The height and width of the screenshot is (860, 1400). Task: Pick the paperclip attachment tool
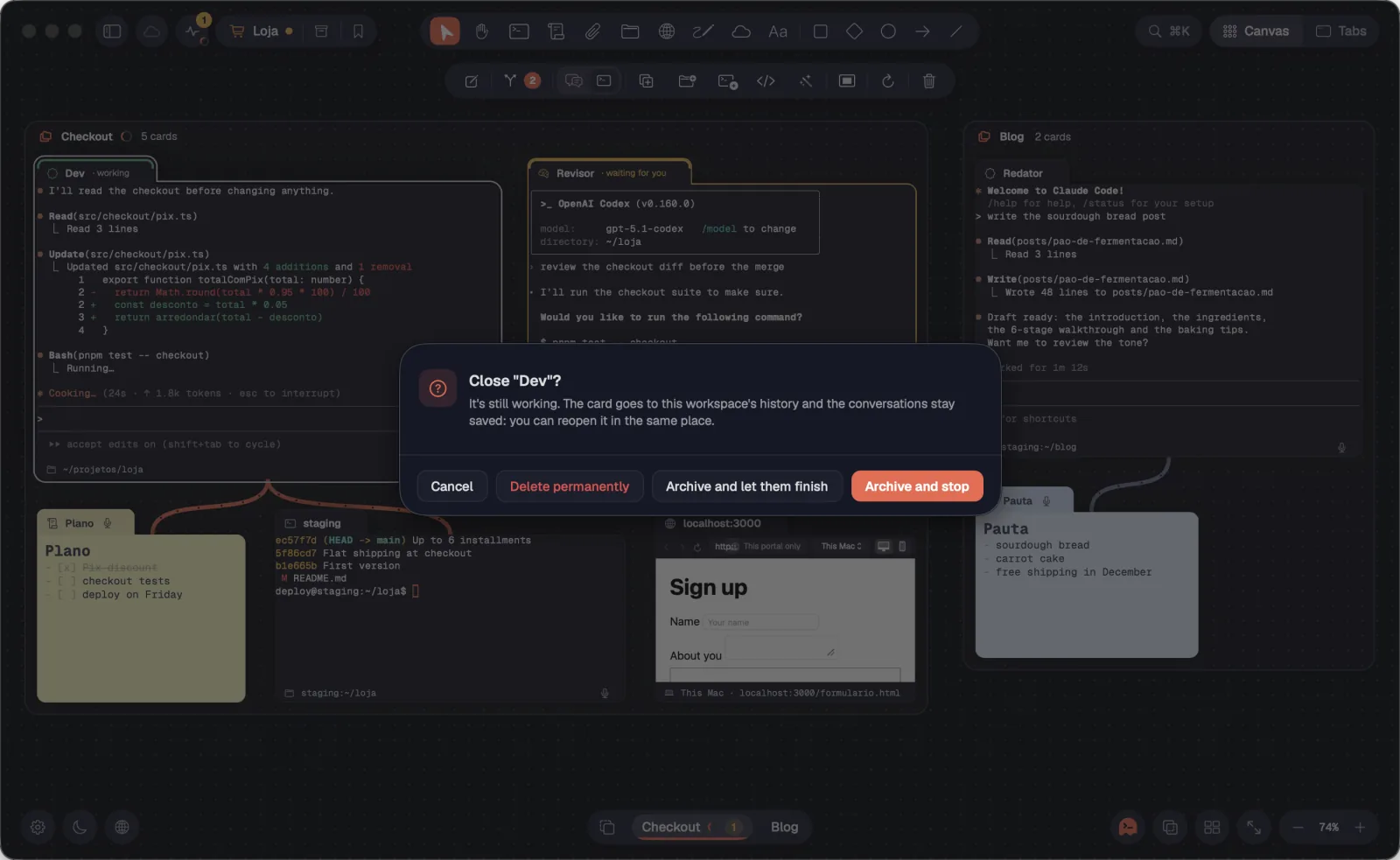point(593,31)
